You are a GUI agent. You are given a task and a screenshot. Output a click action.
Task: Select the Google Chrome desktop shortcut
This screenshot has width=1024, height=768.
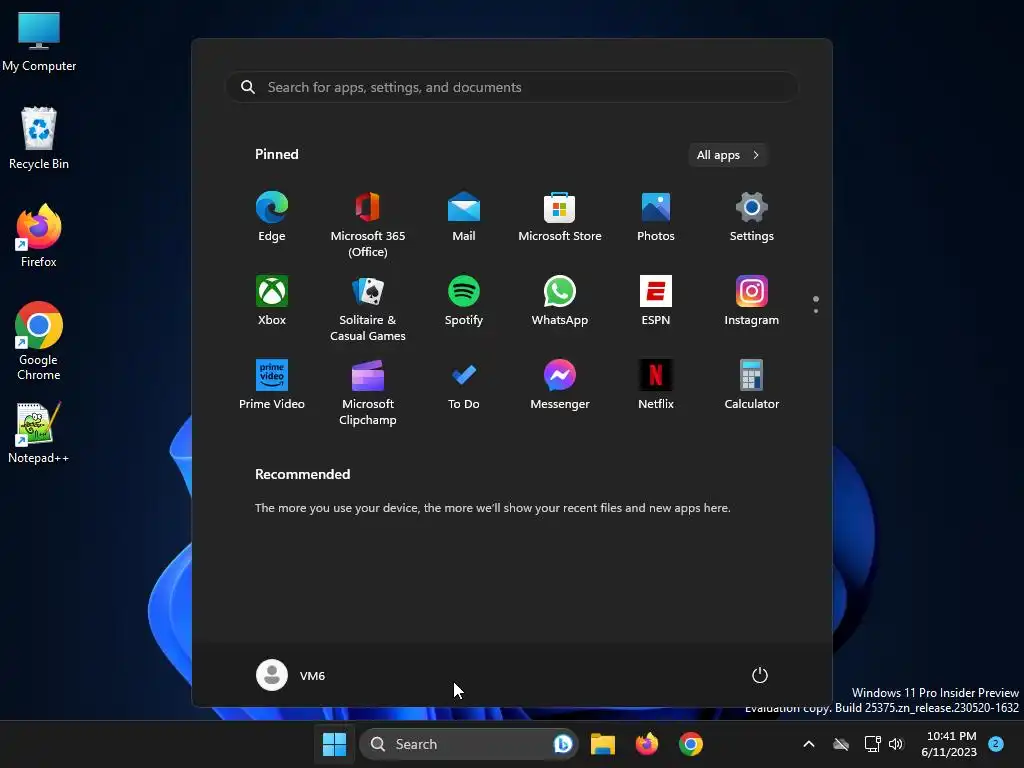pyautogui.click(x=39, y=341)
